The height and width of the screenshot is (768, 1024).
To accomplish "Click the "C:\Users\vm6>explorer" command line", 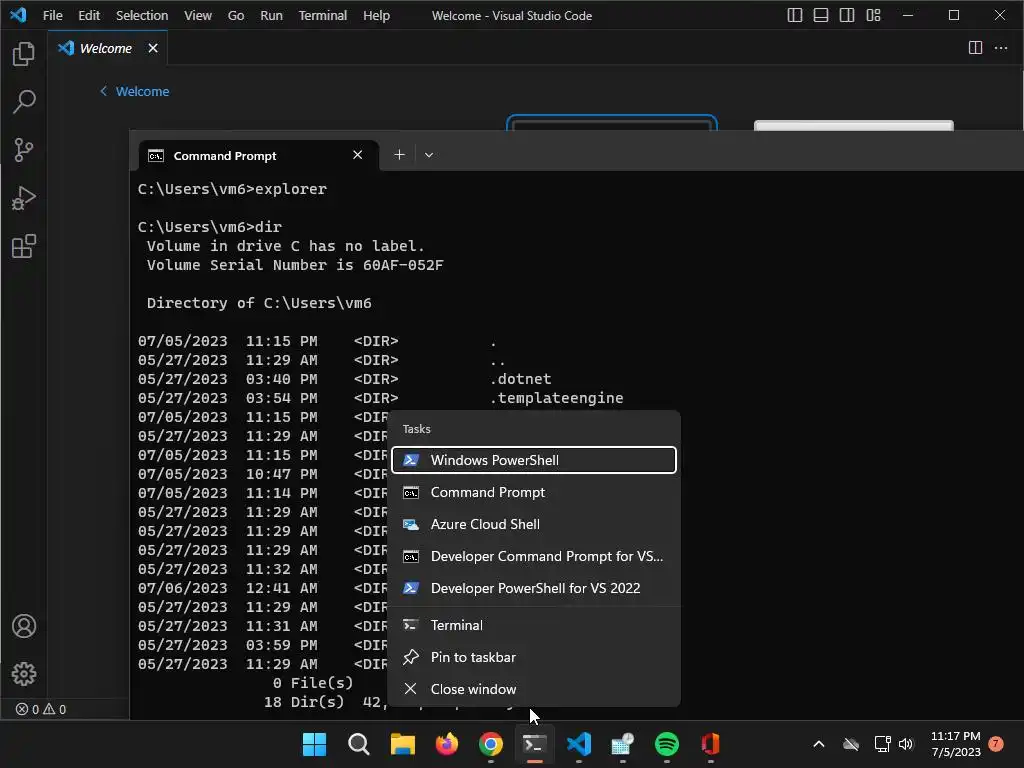I will [232, 189].
